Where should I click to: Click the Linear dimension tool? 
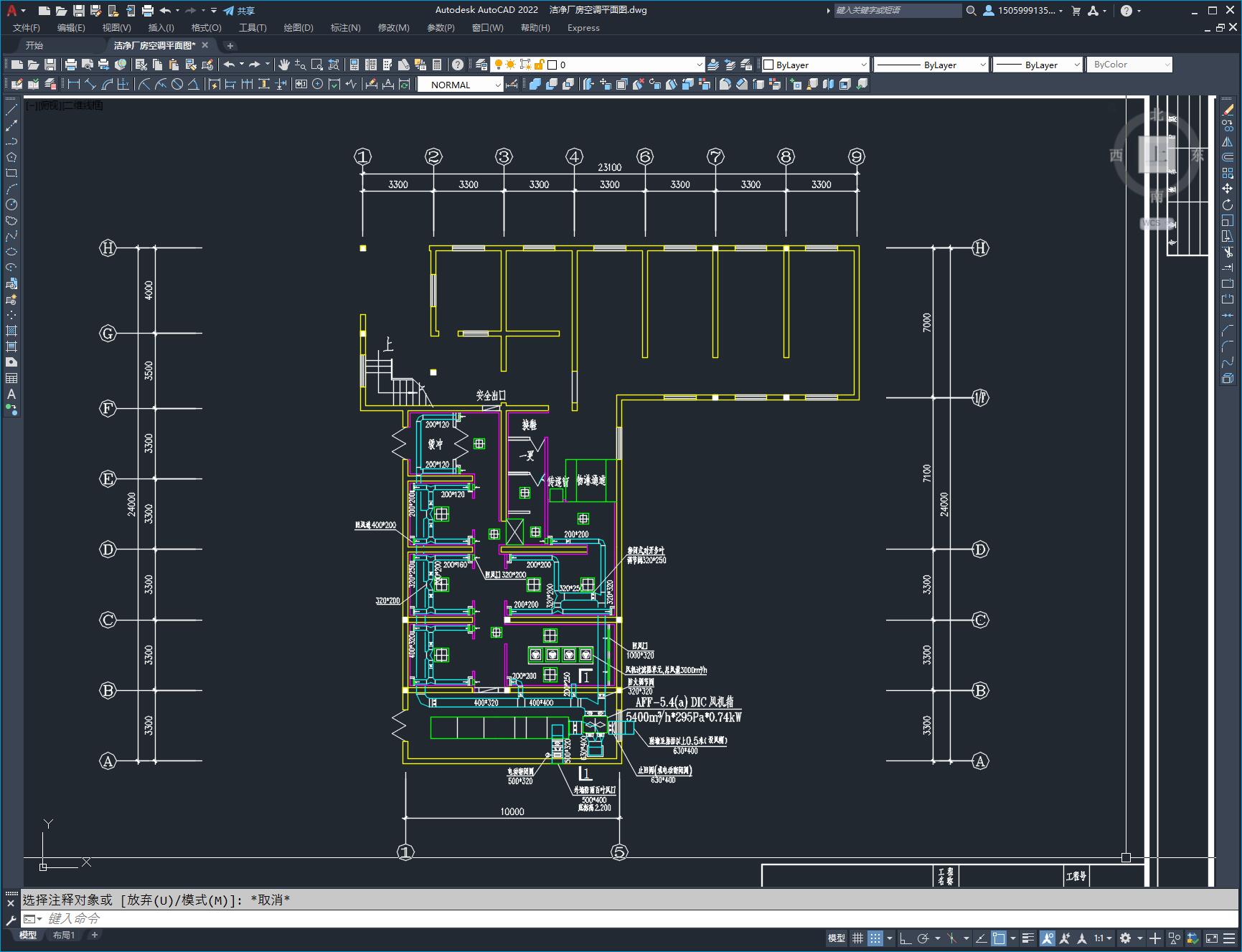[73, 84]
